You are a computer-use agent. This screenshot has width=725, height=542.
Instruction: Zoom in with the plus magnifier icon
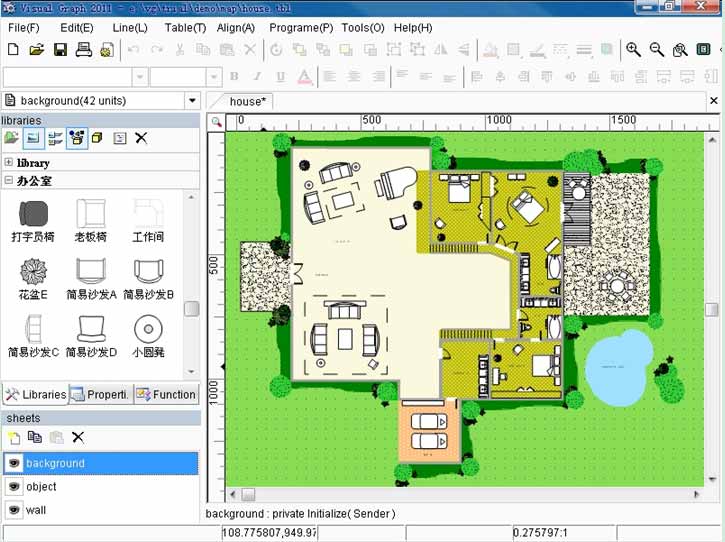pyautogui.click(x=633, y=49)
